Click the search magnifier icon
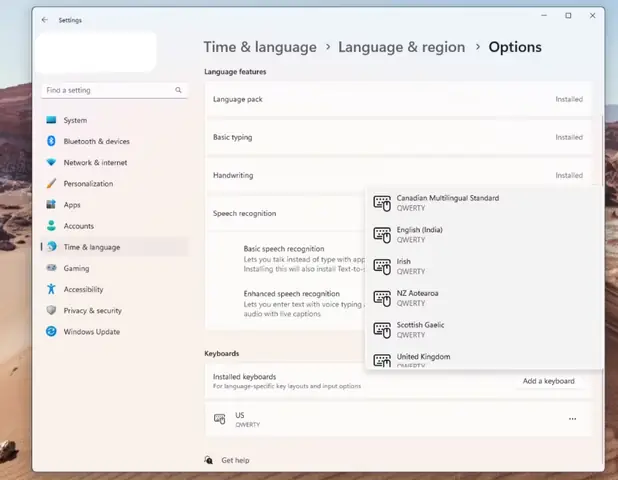 (x=178, y=90)
